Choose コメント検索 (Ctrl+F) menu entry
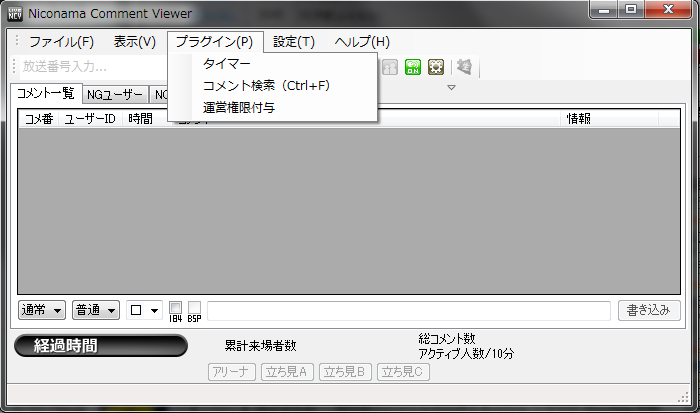The width and height of the screenshot is (700, 413). tap(272, 85)
